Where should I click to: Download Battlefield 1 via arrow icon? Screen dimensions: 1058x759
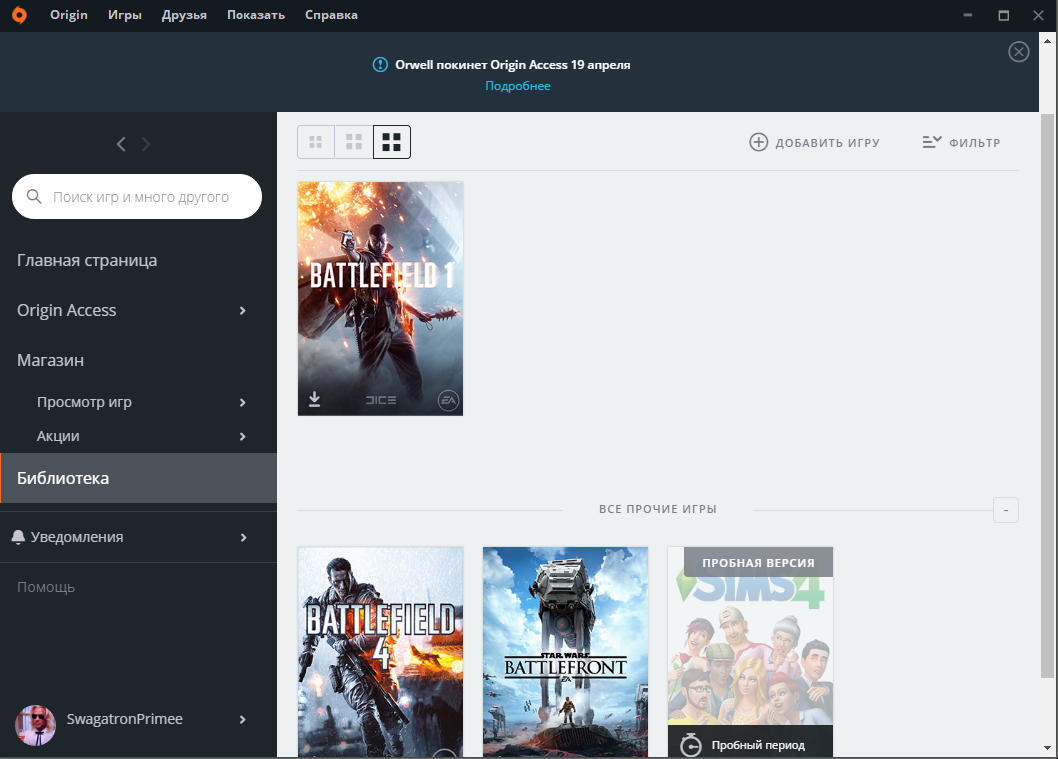(314, 399)
